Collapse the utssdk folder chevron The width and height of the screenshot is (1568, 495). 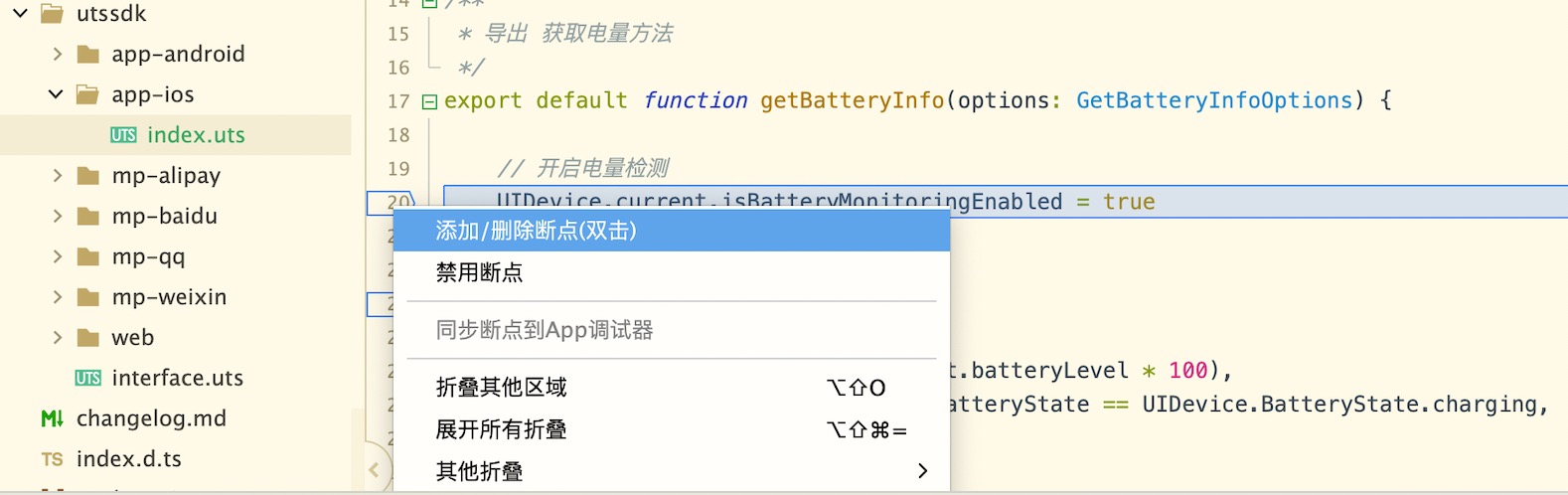click(x=20, y=14)
